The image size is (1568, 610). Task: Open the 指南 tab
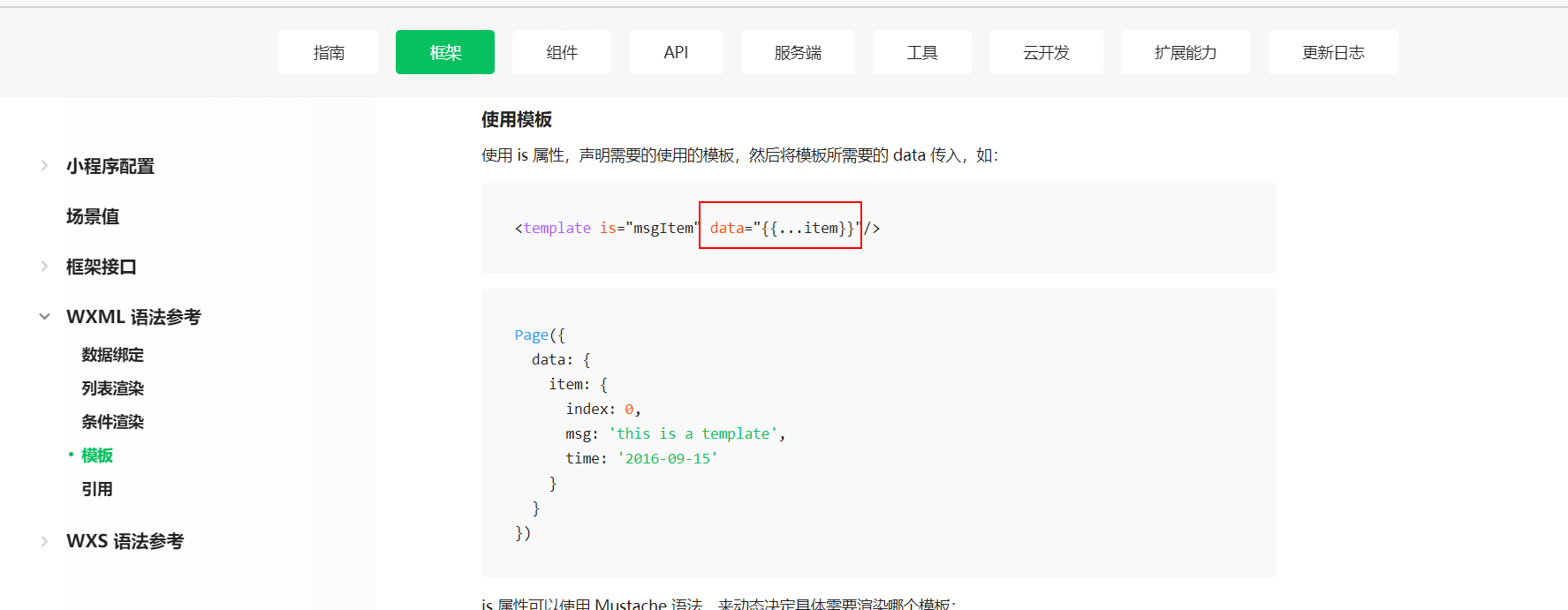point(329,52)
